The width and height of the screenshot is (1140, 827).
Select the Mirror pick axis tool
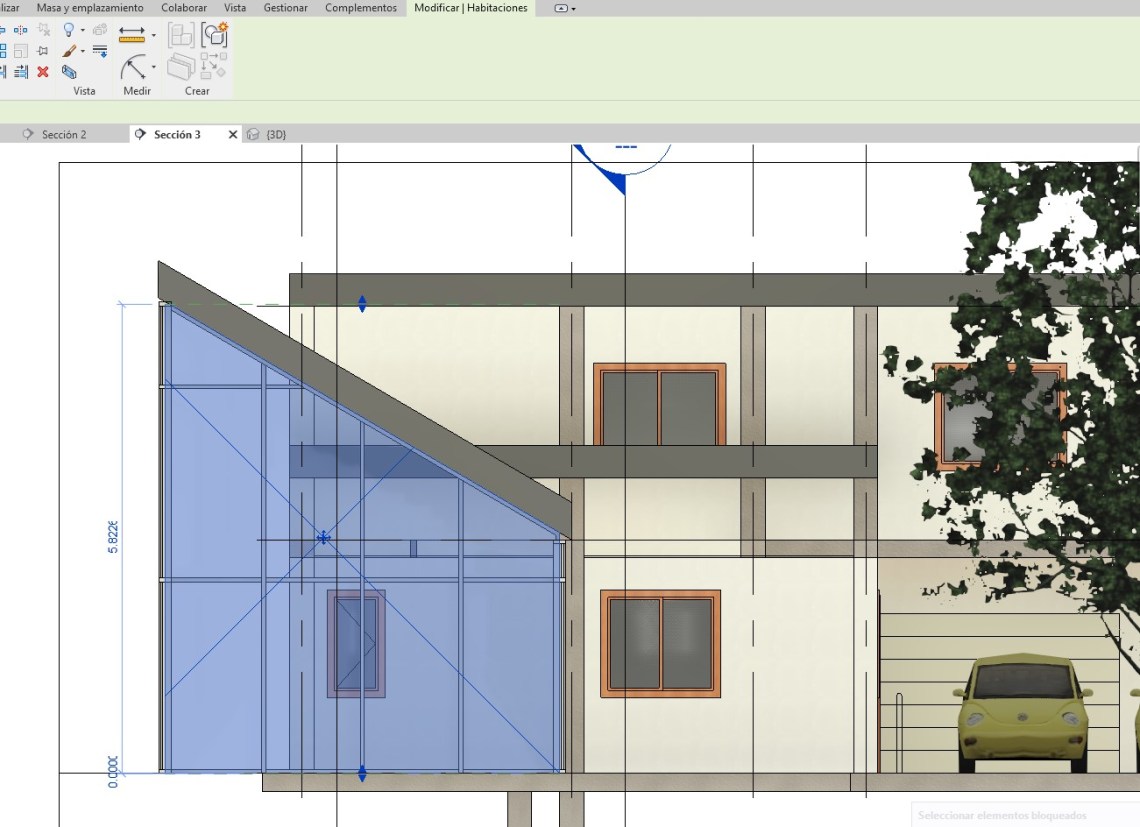(x=21, y=30)
